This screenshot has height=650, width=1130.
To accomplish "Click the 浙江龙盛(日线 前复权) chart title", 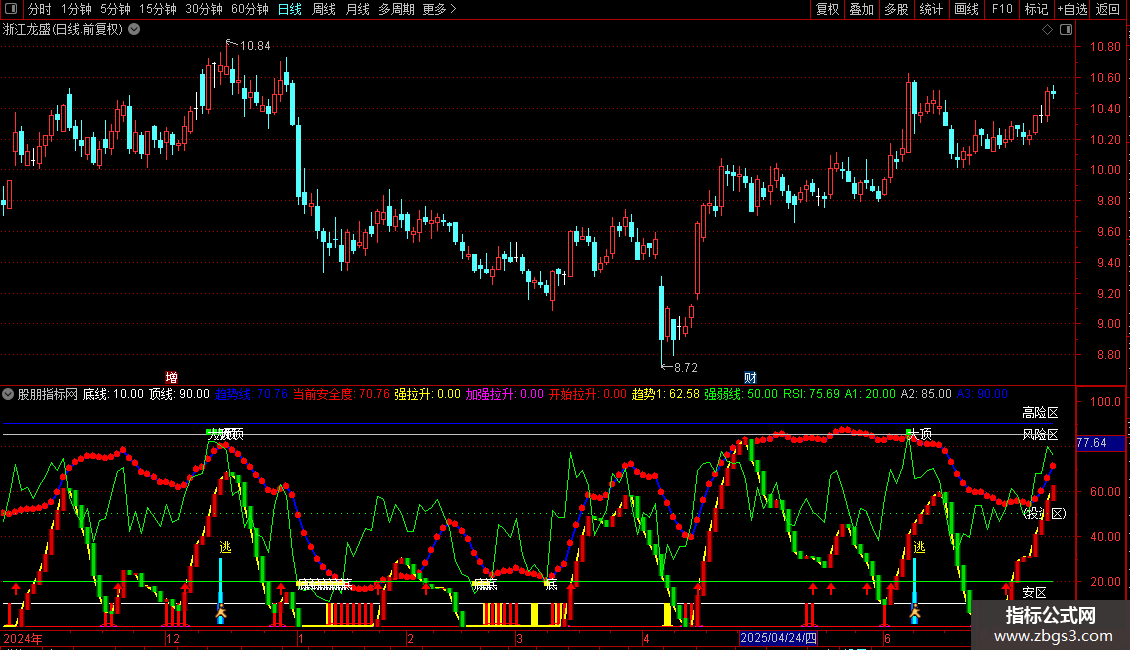I will 63,29.
